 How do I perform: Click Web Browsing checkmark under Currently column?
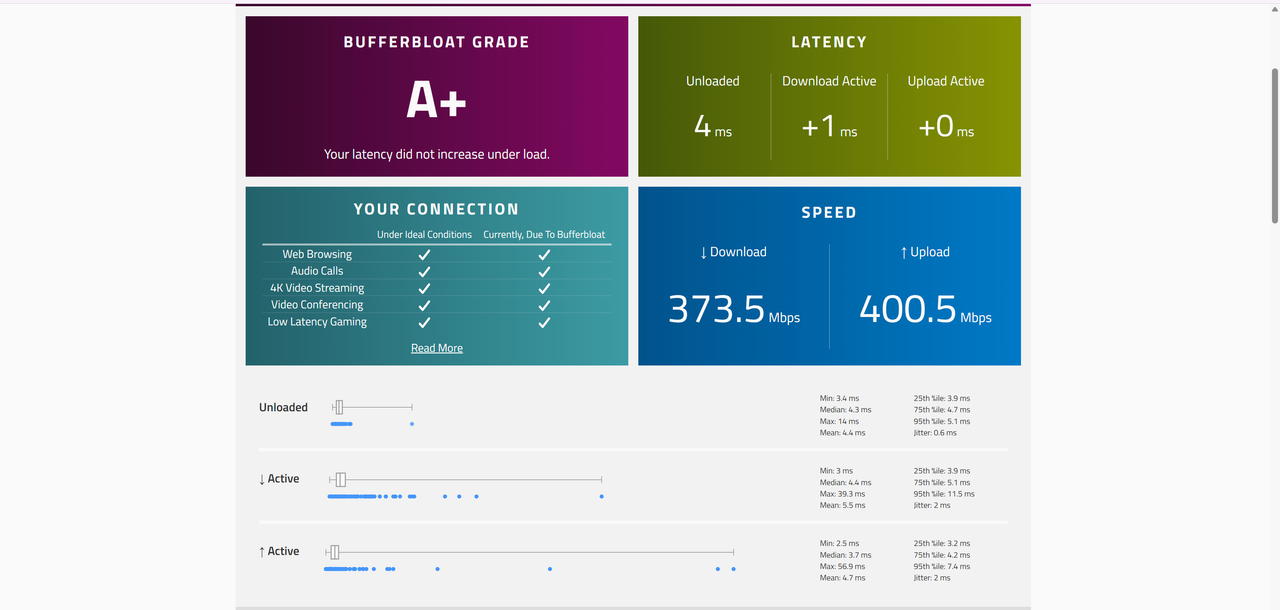[x=544, y=255]
